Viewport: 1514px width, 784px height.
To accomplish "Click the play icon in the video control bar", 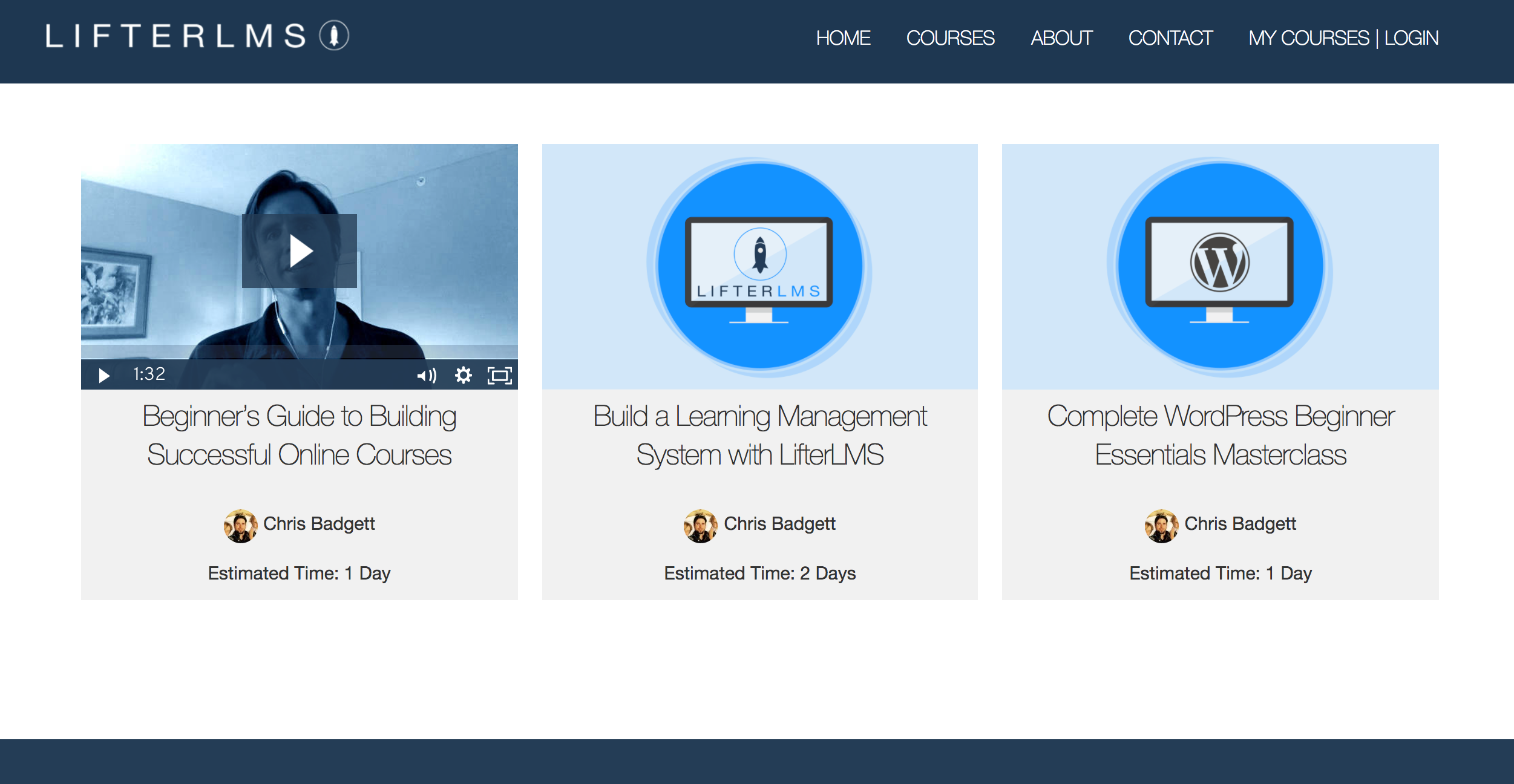I will coord(104,376).
